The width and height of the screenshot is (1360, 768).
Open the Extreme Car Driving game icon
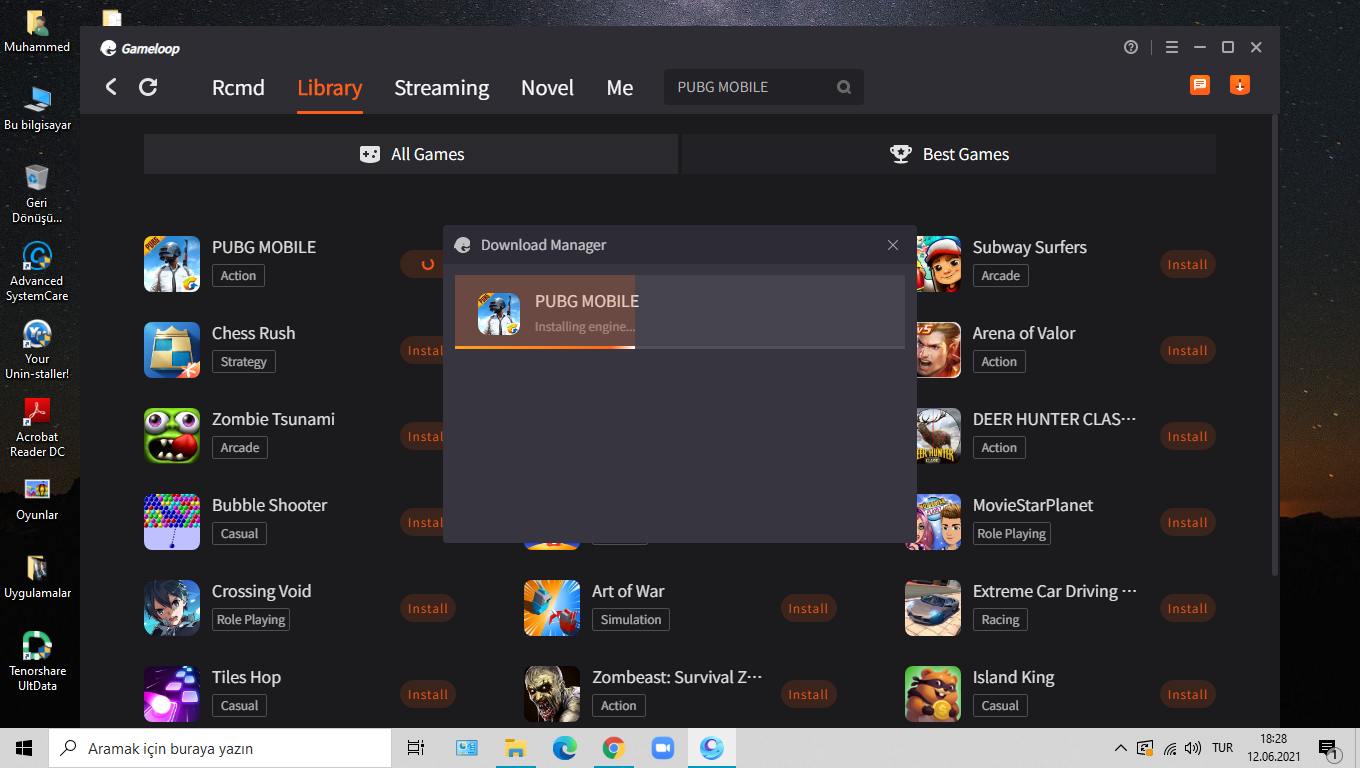click(933, 608)
